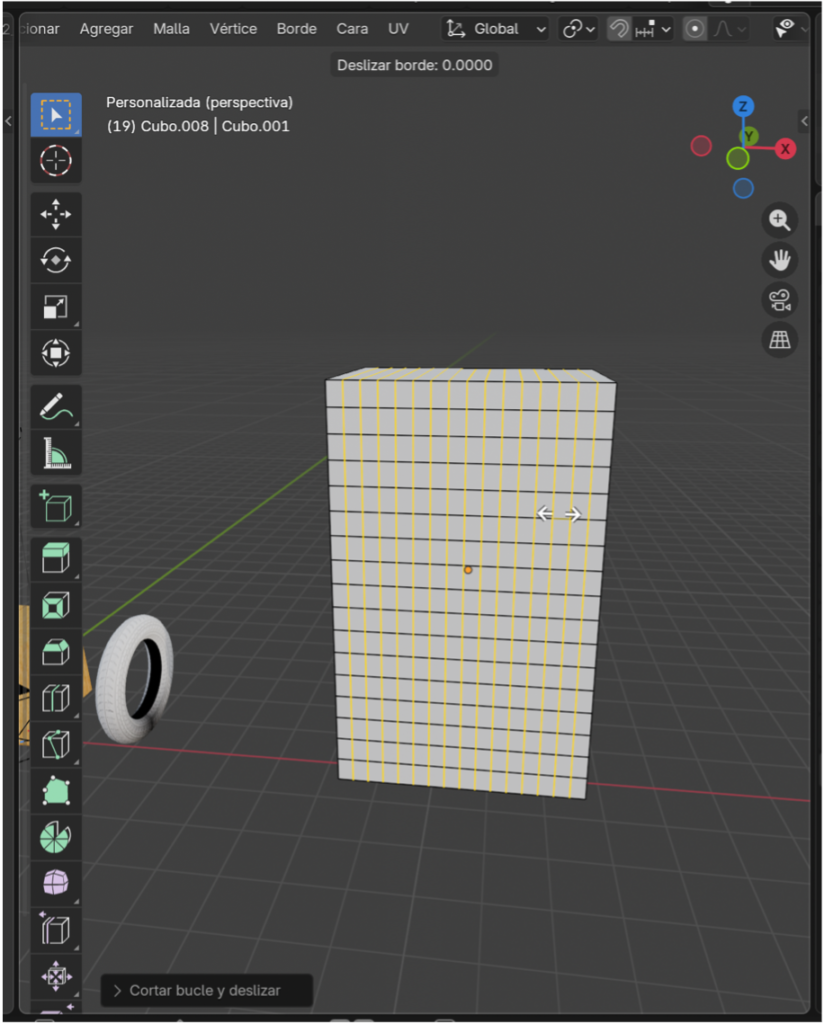This screenshot has height=1024, width=824.
Task: Open the Global orientation dropdown
Action: pyautogui.click(x=496, y=29)
